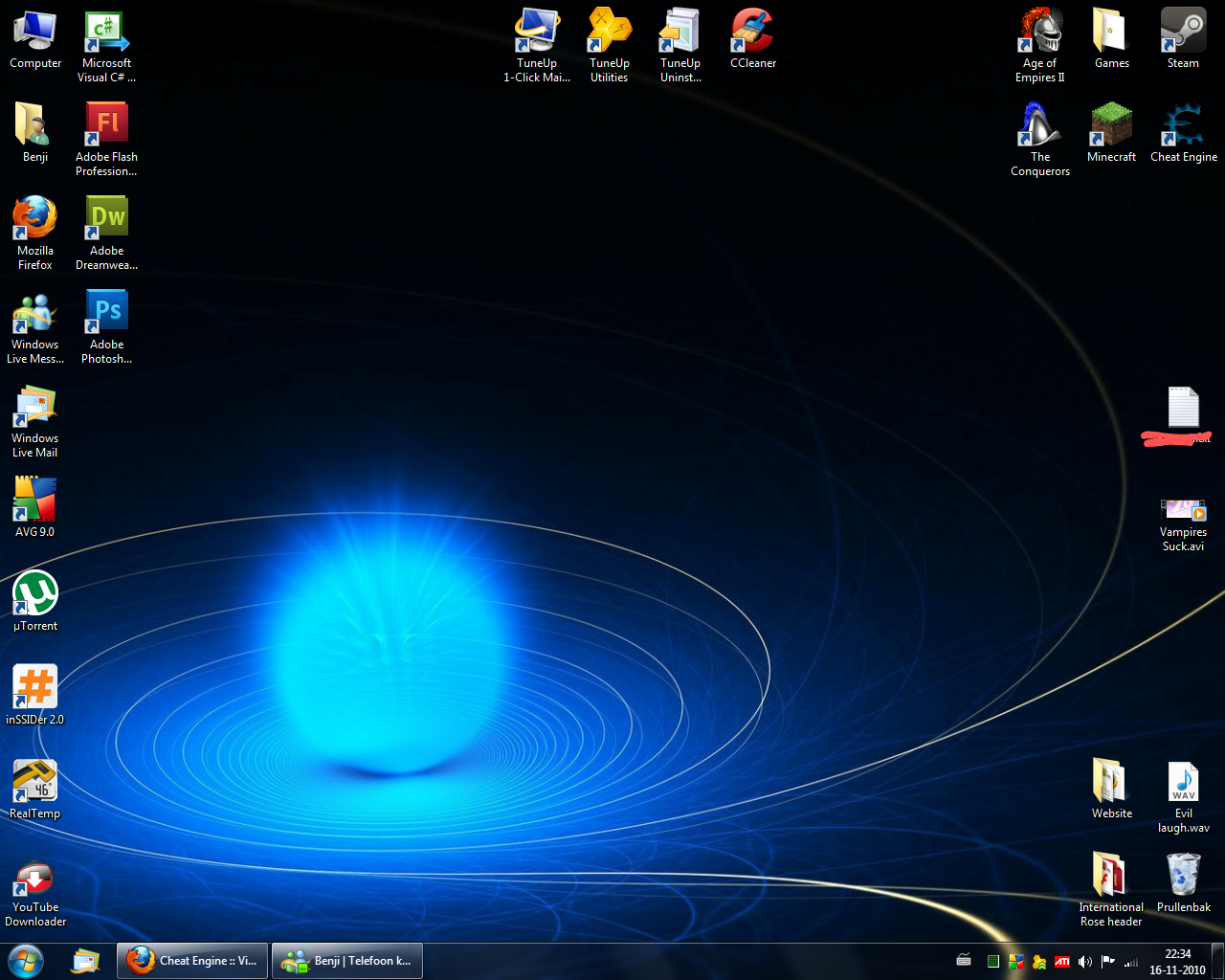Click the Age of Empires II icon
1225x980 pixels.
1040,33
